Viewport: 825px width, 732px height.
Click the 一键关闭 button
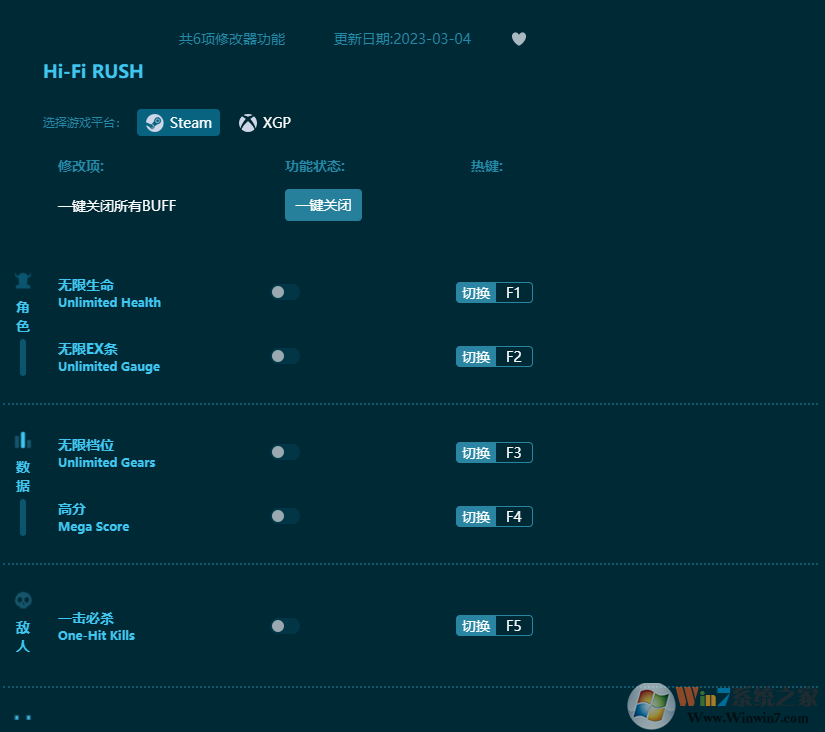pyautogui.click(x=323, y=205)
